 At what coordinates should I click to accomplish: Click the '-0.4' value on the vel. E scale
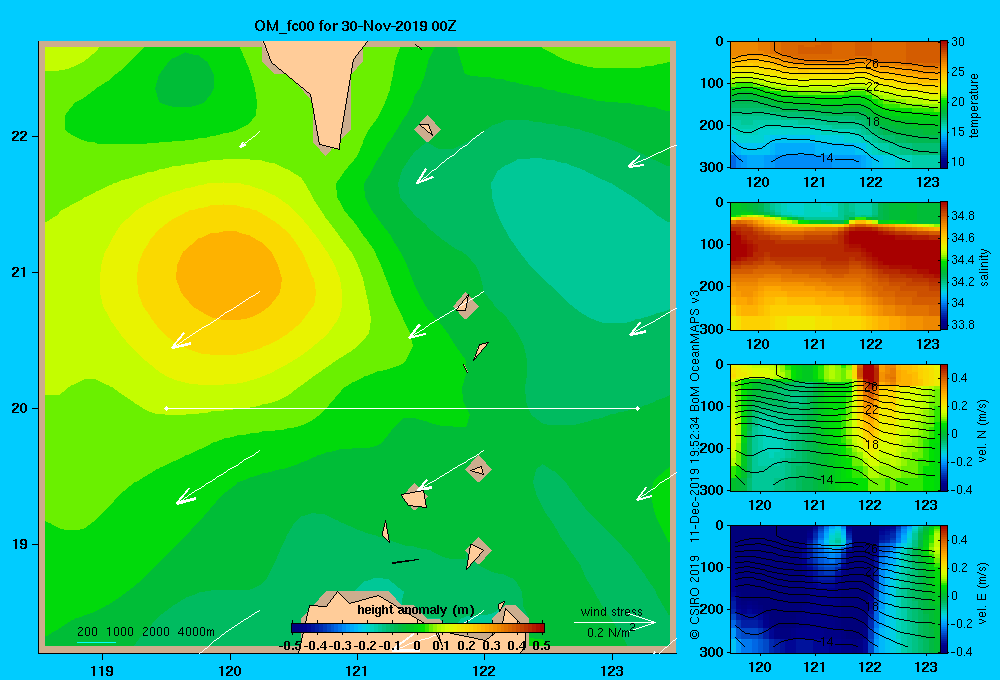pos(961,652)
